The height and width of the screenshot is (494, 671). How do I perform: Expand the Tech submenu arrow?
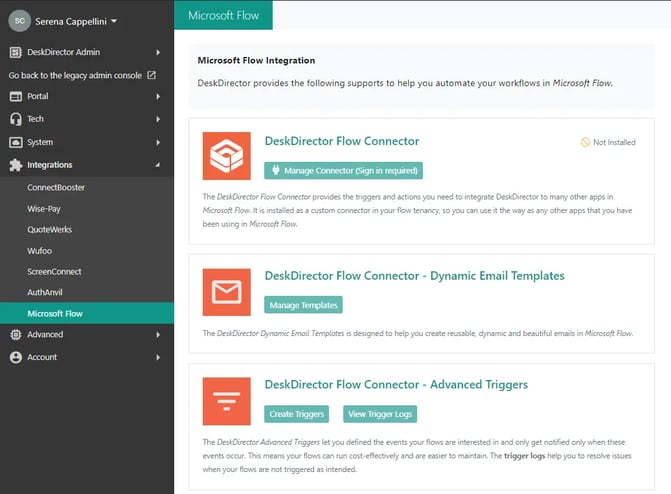point(158,119)
